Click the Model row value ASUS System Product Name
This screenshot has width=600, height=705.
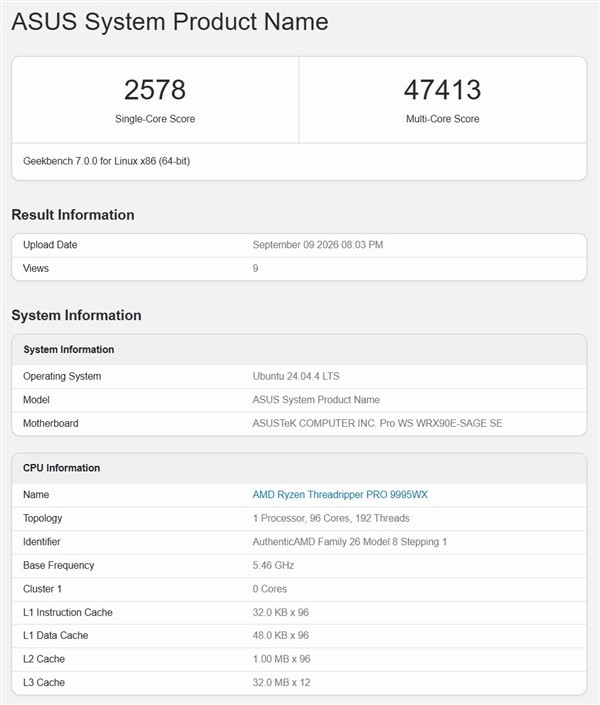[x=316, y=400]
